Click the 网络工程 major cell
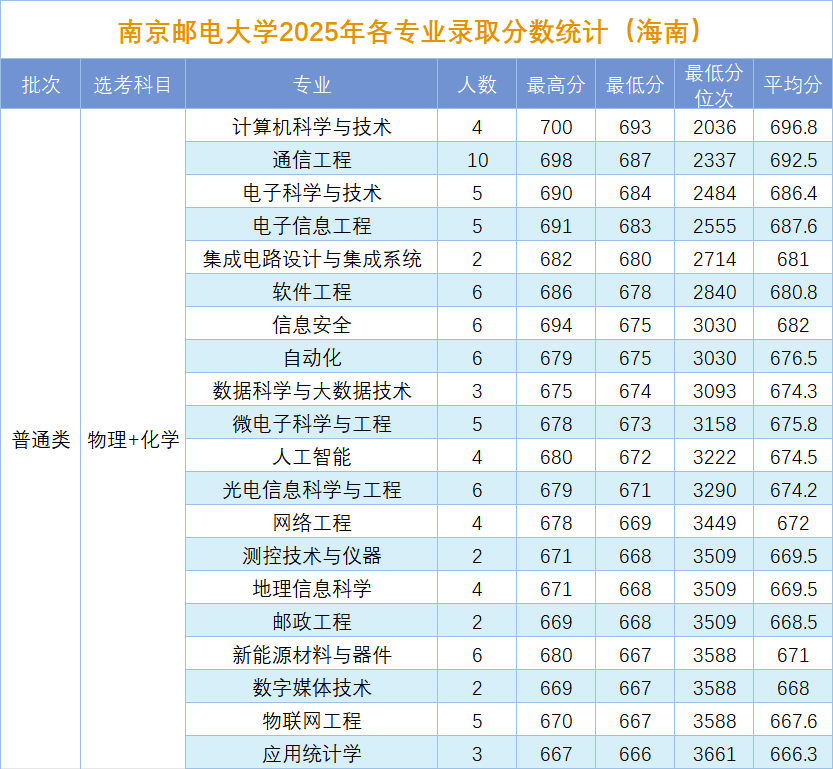 point(311,523)
